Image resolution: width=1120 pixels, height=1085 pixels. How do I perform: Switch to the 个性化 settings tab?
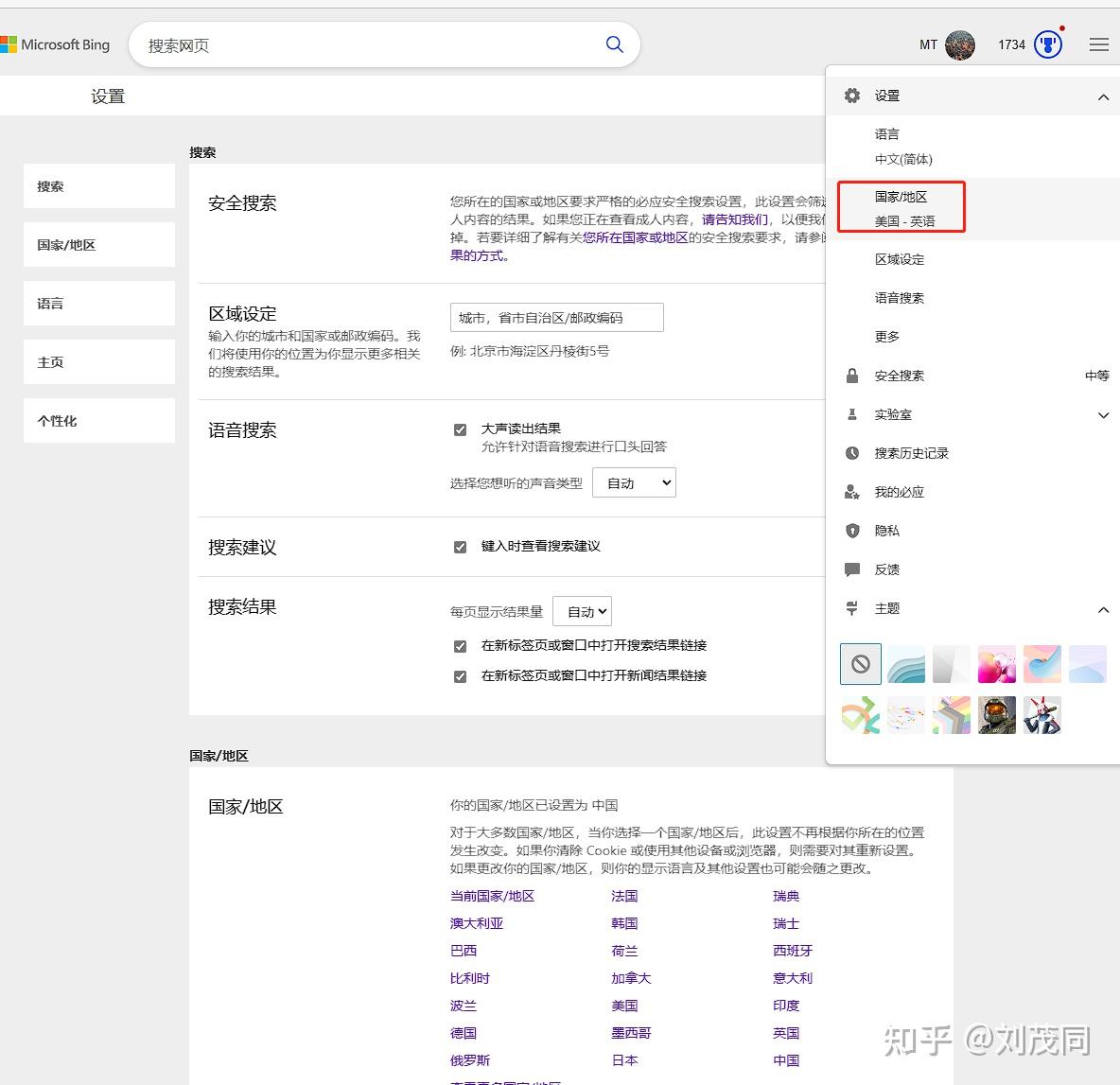(98, 420)
